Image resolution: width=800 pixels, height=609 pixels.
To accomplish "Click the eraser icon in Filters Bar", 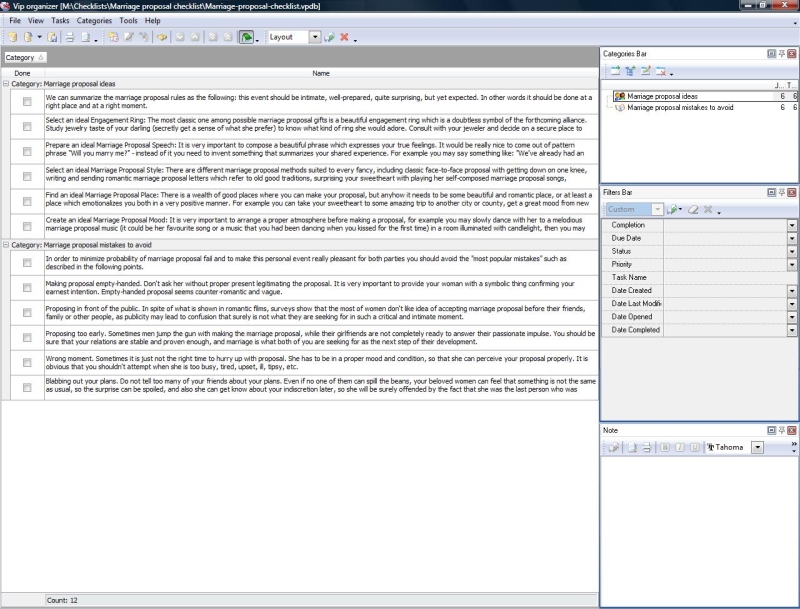I will point(691,209).
